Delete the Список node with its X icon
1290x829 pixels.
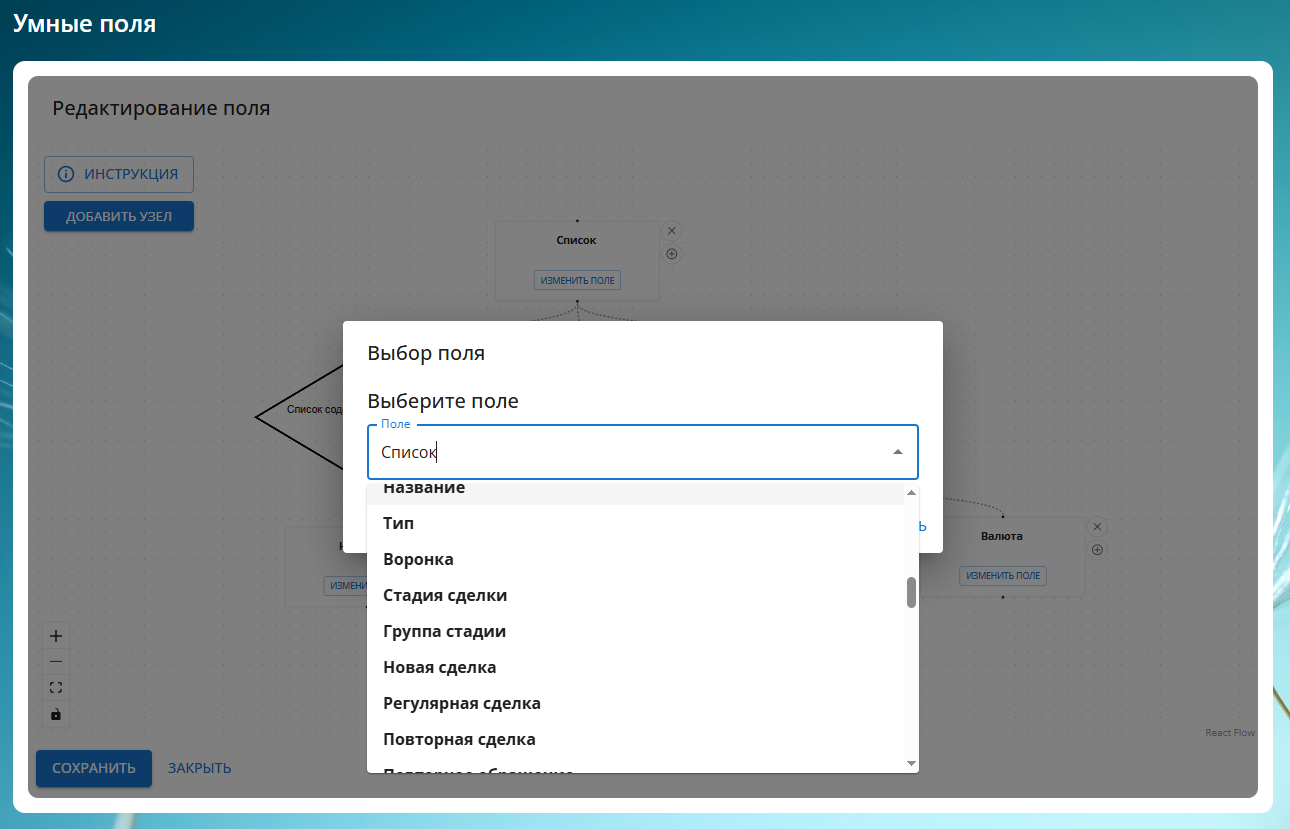pyautogui.click(x=672, y=230)
